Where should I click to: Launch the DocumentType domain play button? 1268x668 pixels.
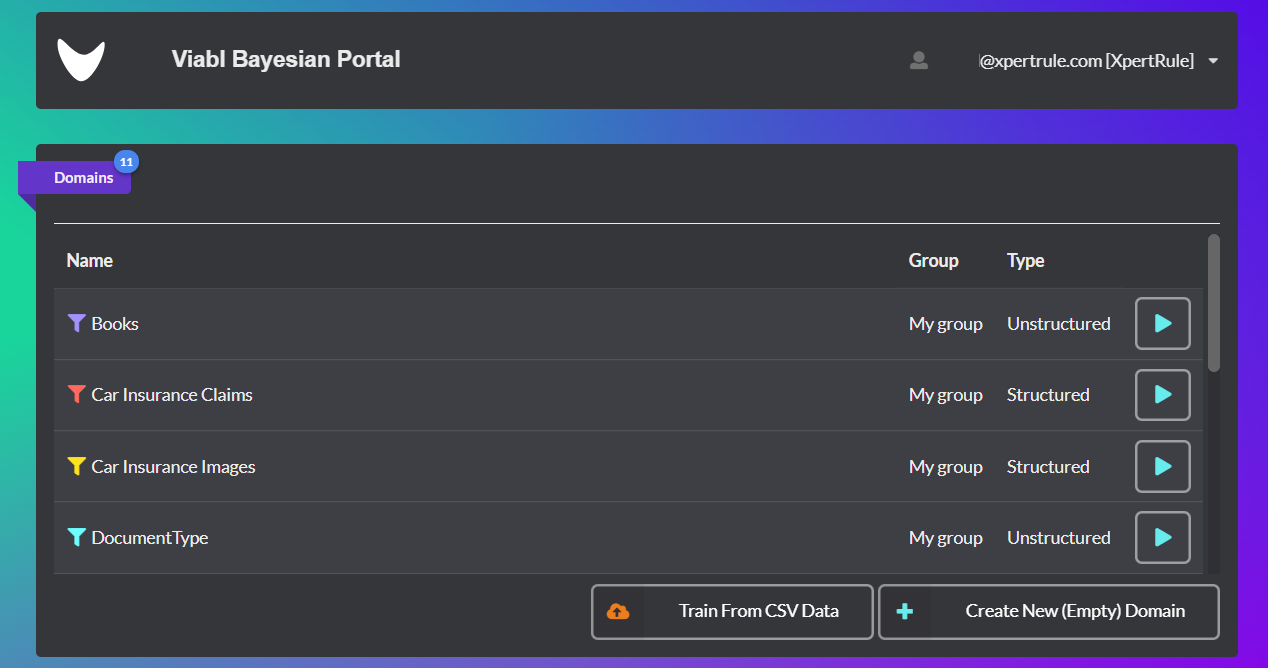1162,538
